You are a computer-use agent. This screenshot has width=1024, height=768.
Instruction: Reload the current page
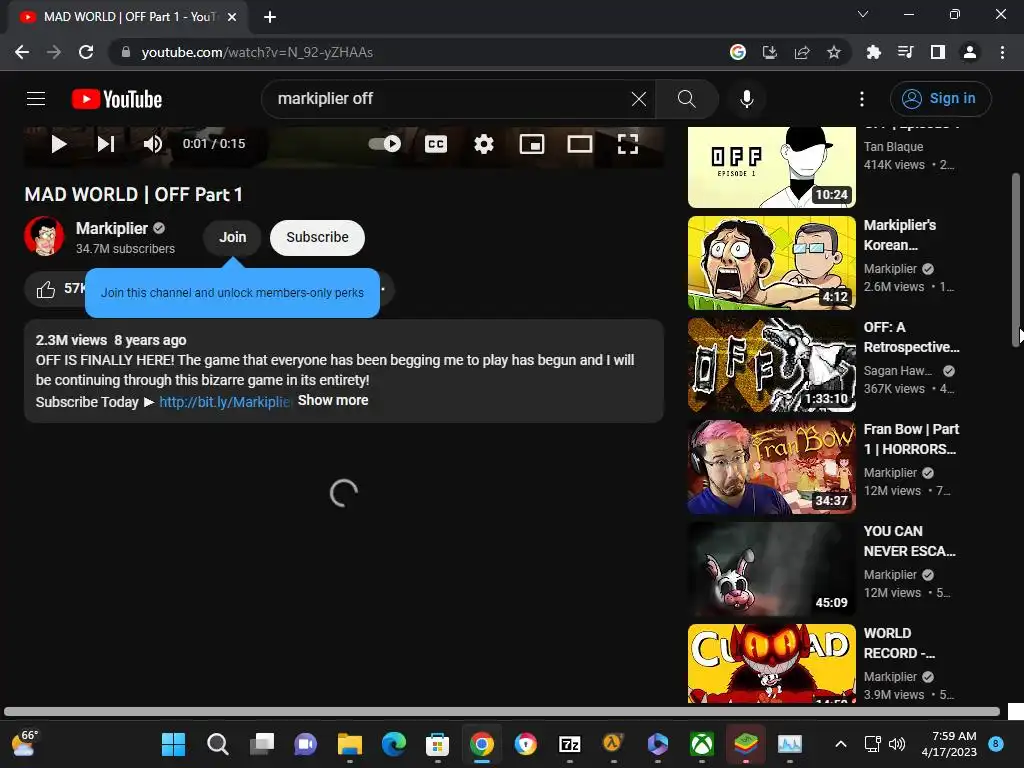86,52
